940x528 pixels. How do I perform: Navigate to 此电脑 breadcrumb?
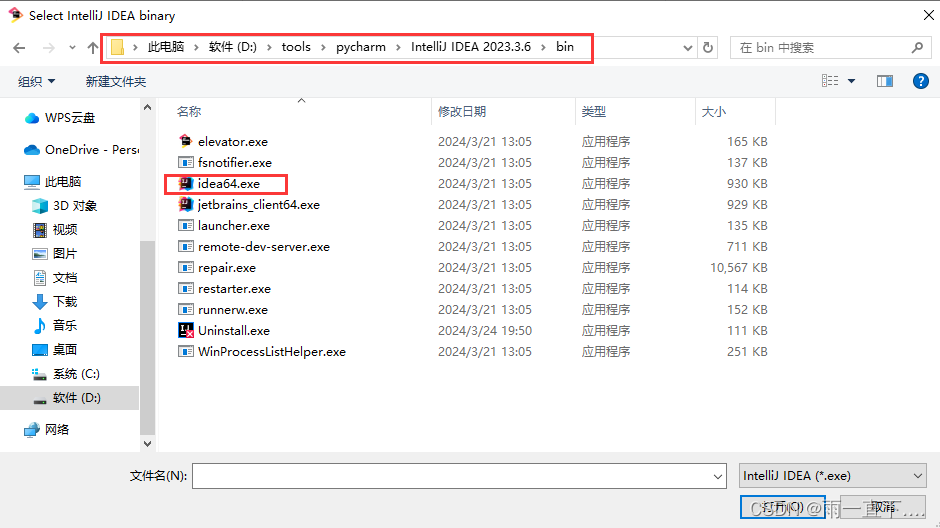tap(166, 47)
